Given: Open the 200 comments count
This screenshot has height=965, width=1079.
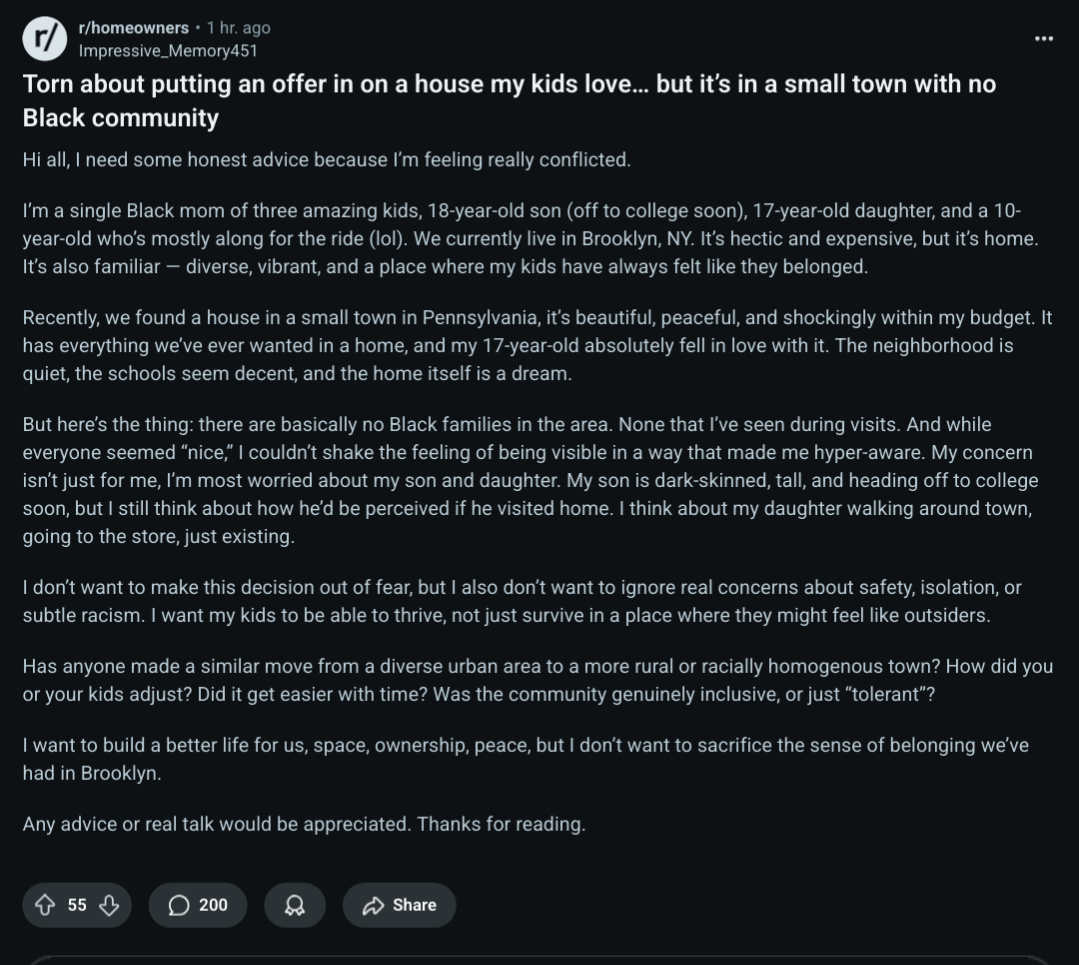Looking at the screenshot, I should point(213,904).
